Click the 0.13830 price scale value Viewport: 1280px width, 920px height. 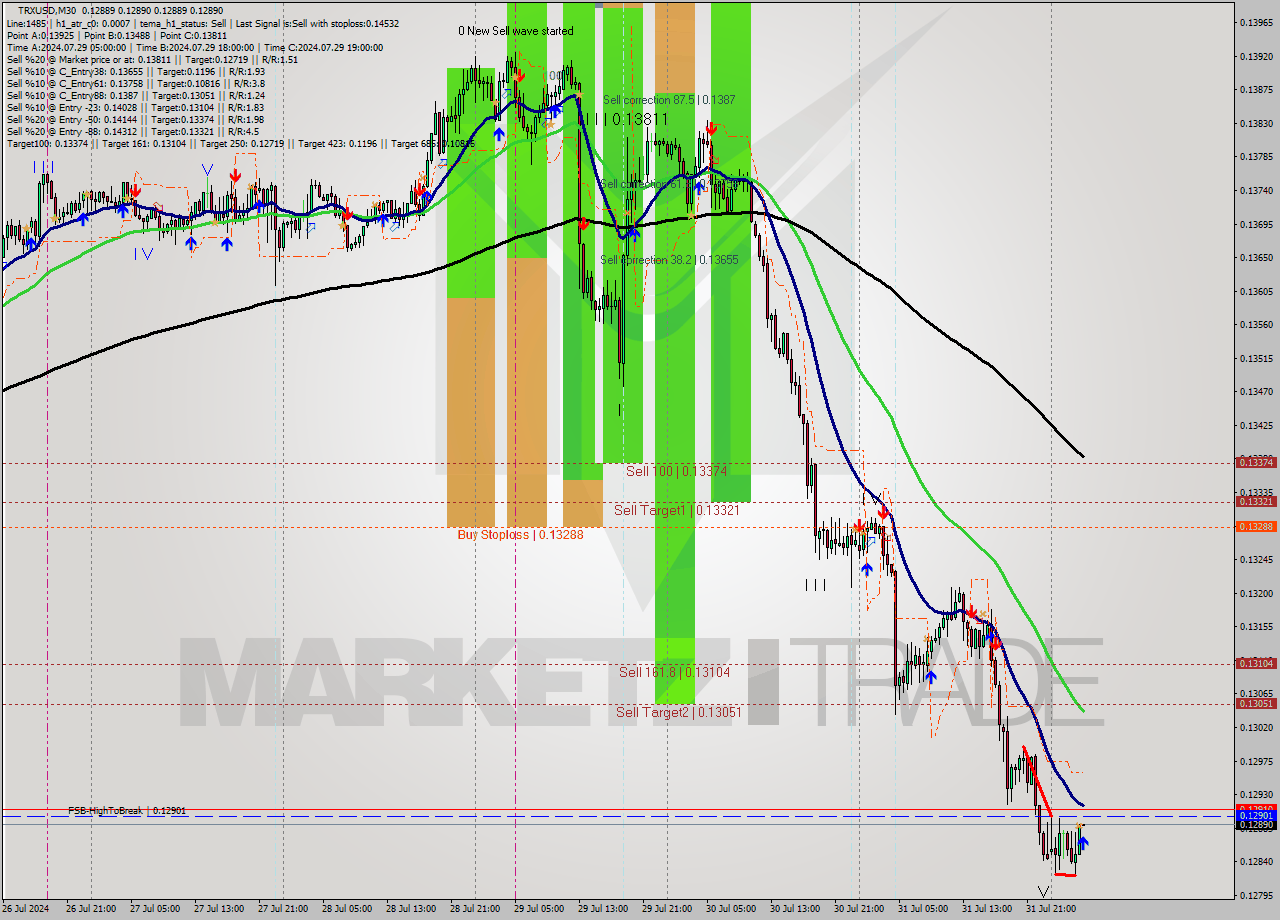coord(1256,123)
